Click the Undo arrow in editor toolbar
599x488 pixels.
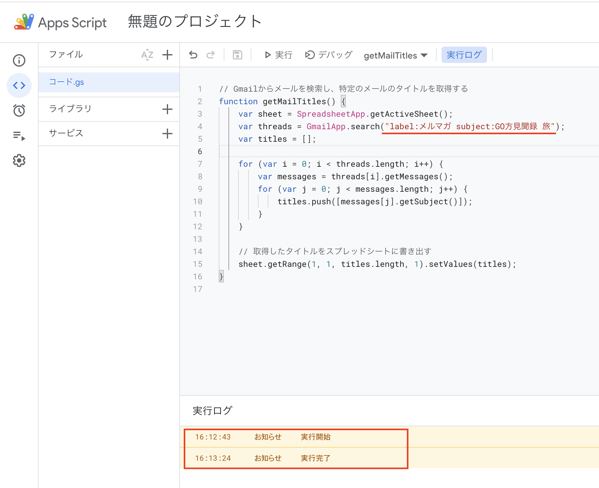[193, 55]
